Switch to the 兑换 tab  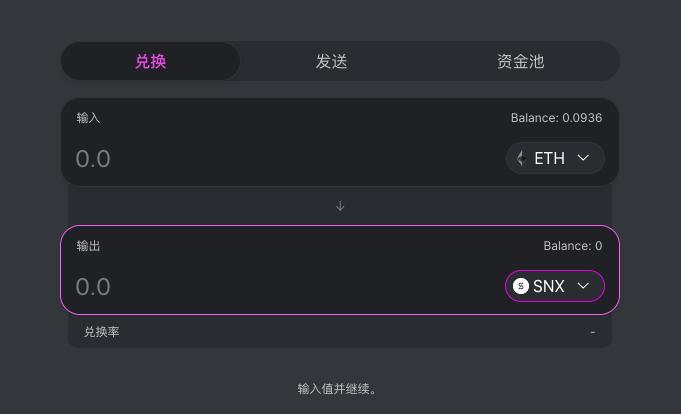pyautogui.click(x=150, y=61)
